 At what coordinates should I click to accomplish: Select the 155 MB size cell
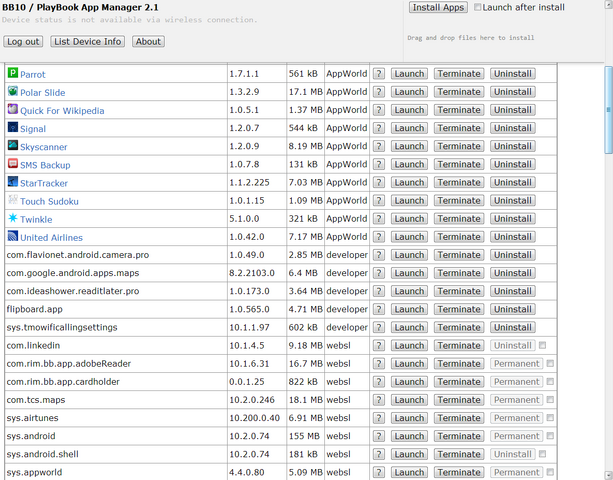(x=304, y=436)
